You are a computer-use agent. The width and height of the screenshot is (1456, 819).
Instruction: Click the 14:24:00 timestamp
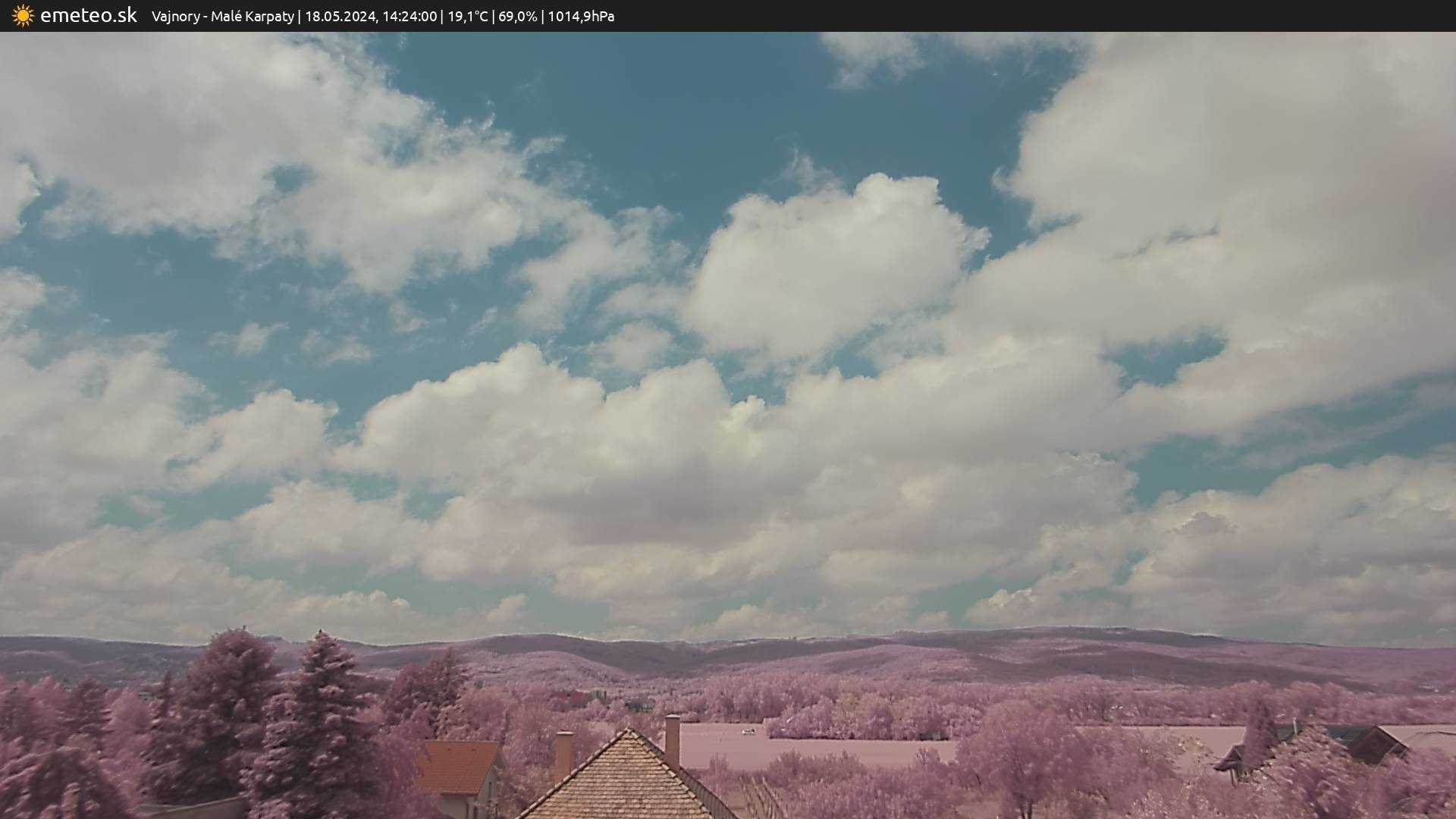[409, 17]
